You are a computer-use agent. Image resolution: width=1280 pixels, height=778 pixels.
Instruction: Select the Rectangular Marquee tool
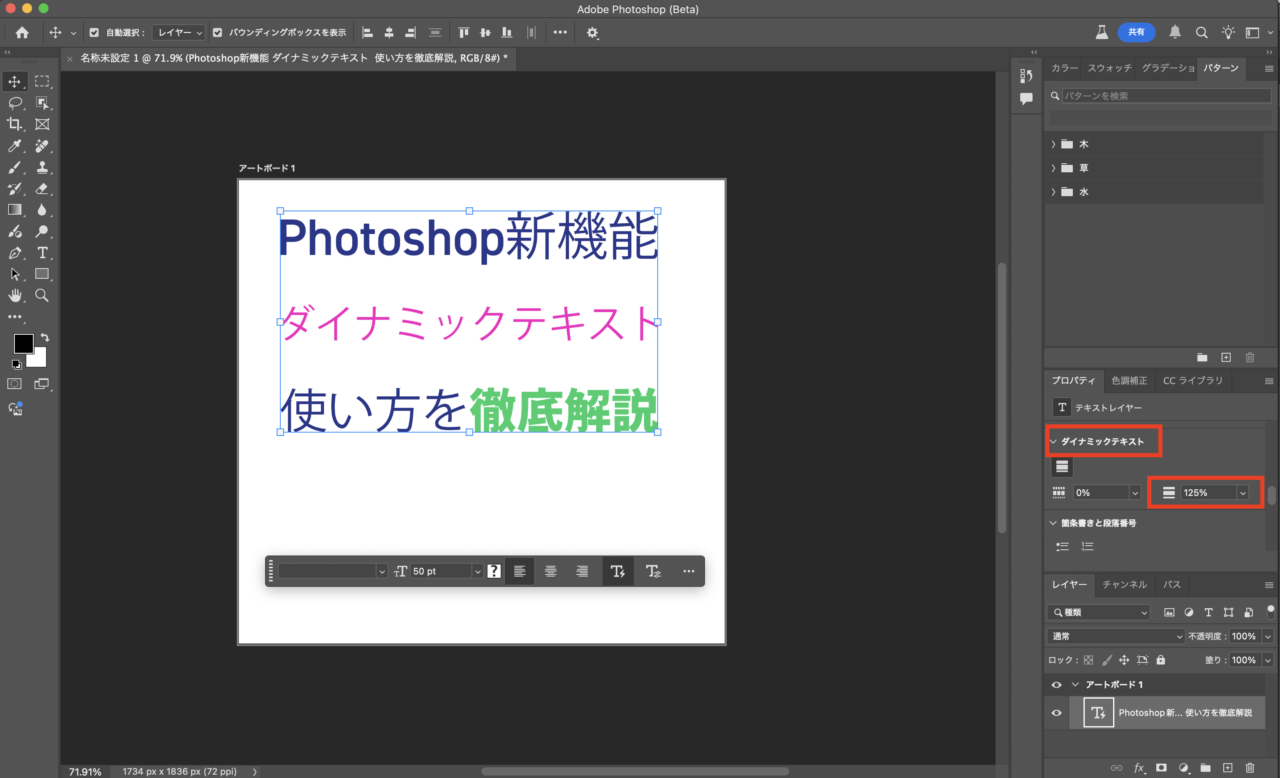click(x=42, y=81)
